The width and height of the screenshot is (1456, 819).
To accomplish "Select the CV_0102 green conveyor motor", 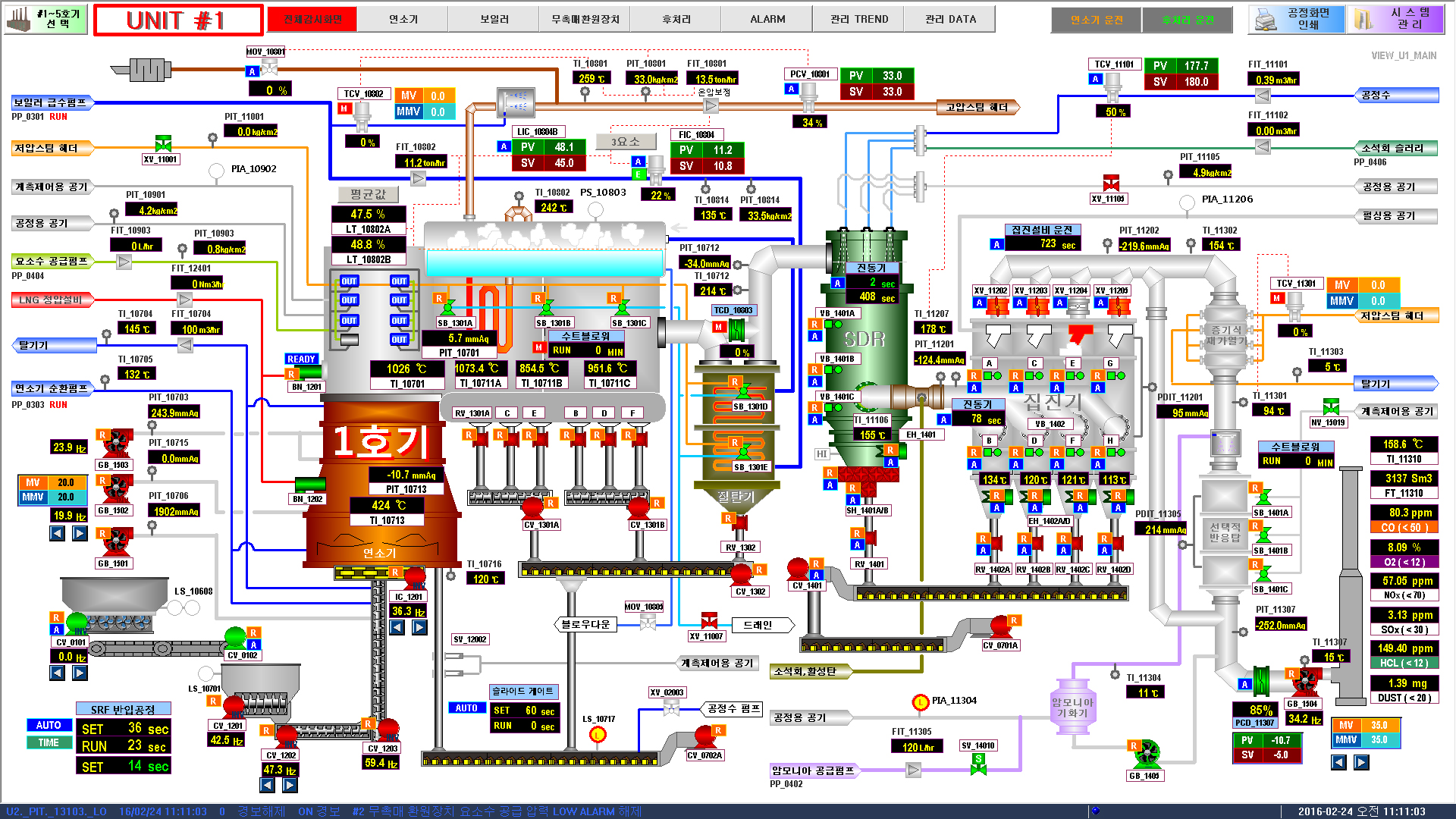I will 236,637.
